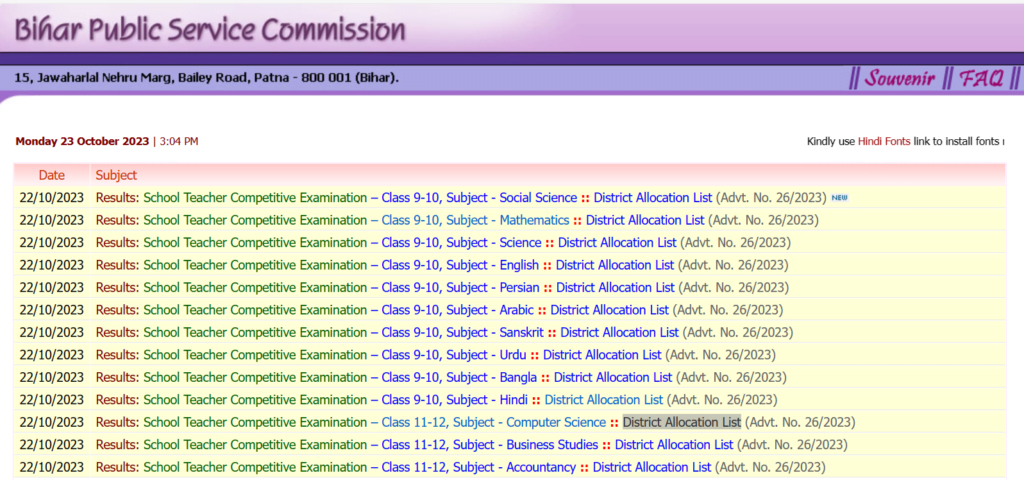This screenshot has width=1024, height=480.
Task: Click the date cell in Computer Science row
Action: click(52, 423)
